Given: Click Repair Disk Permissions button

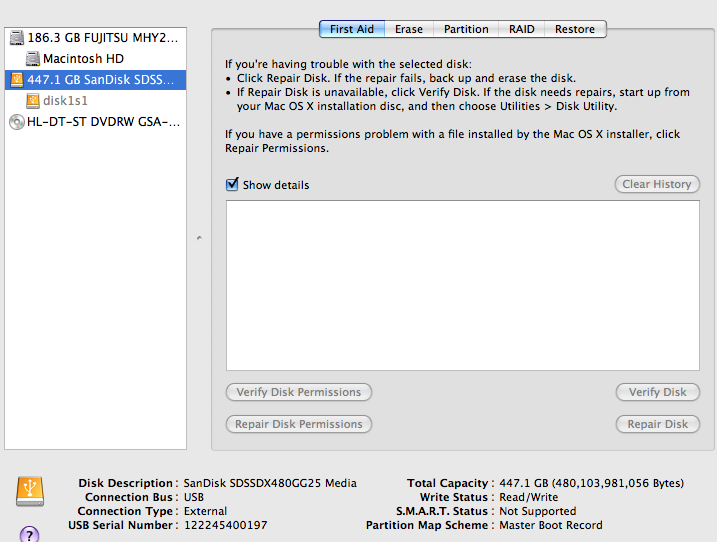Looking at the screenshot, I should pos(299,425).
